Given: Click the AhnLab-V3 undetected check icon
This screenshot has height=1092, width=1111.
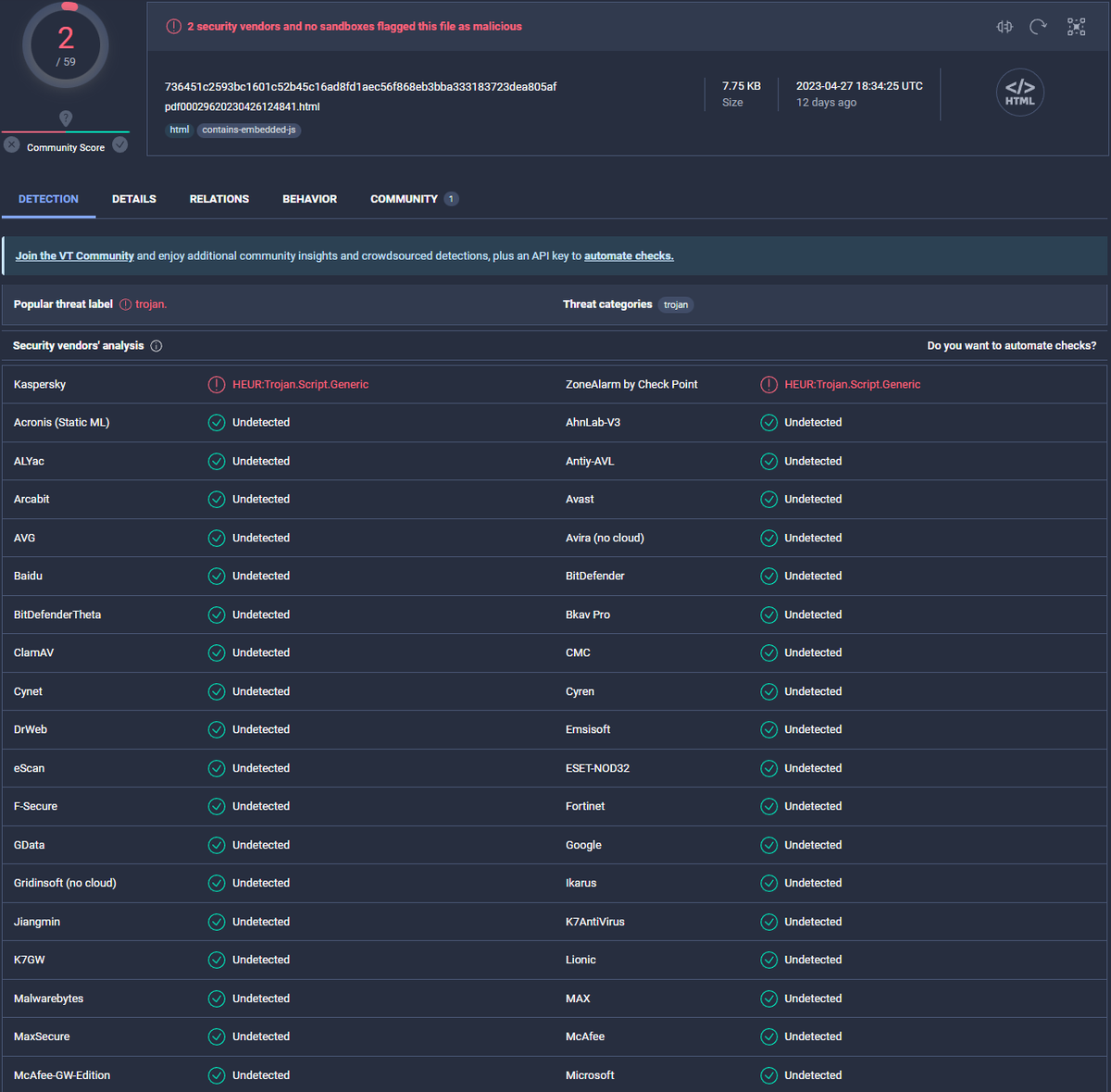Looking at the screenshot, I should (x=768, y=423).
